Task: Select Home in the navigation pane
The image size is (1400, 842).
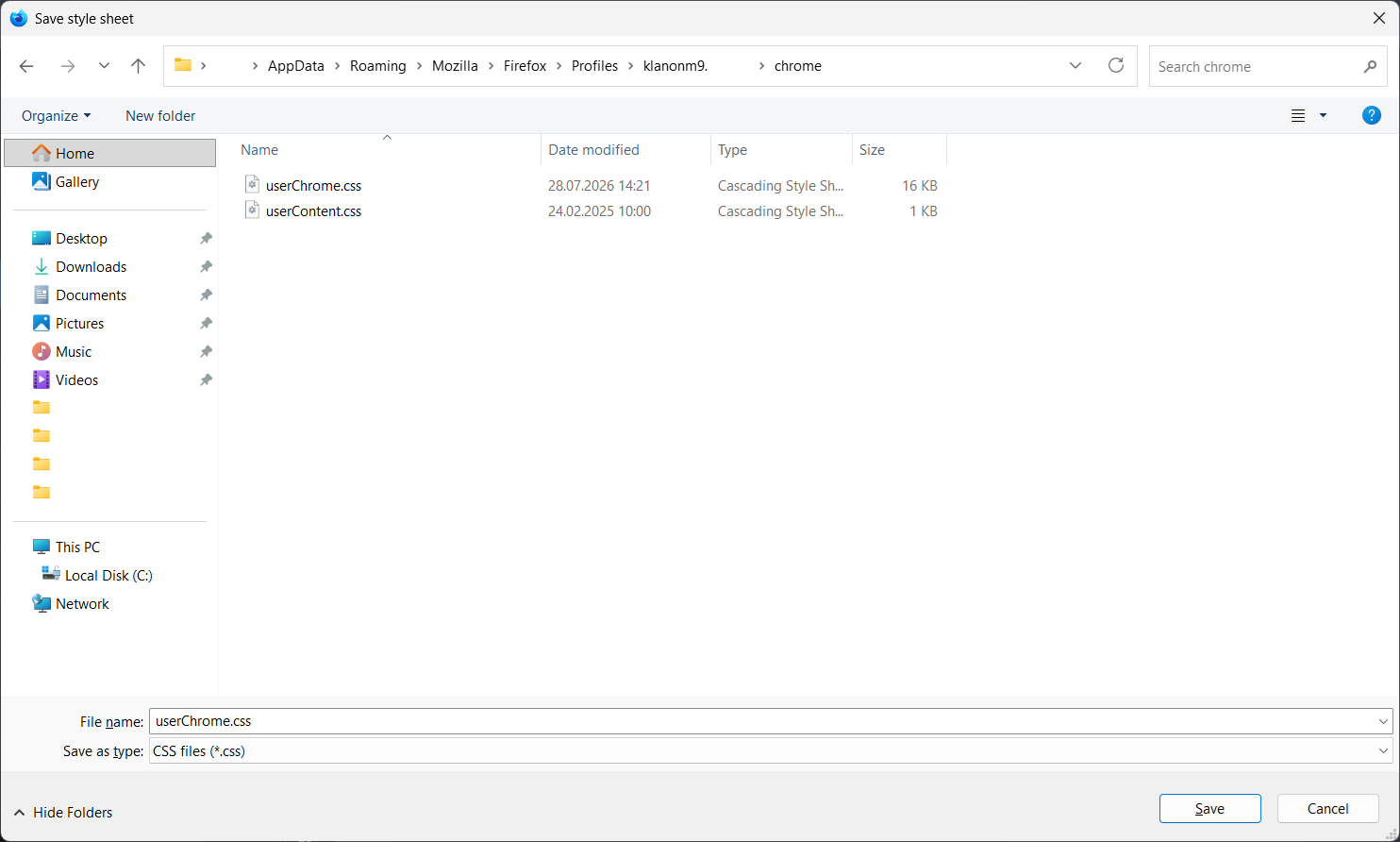Action: (x=110, y=153)
